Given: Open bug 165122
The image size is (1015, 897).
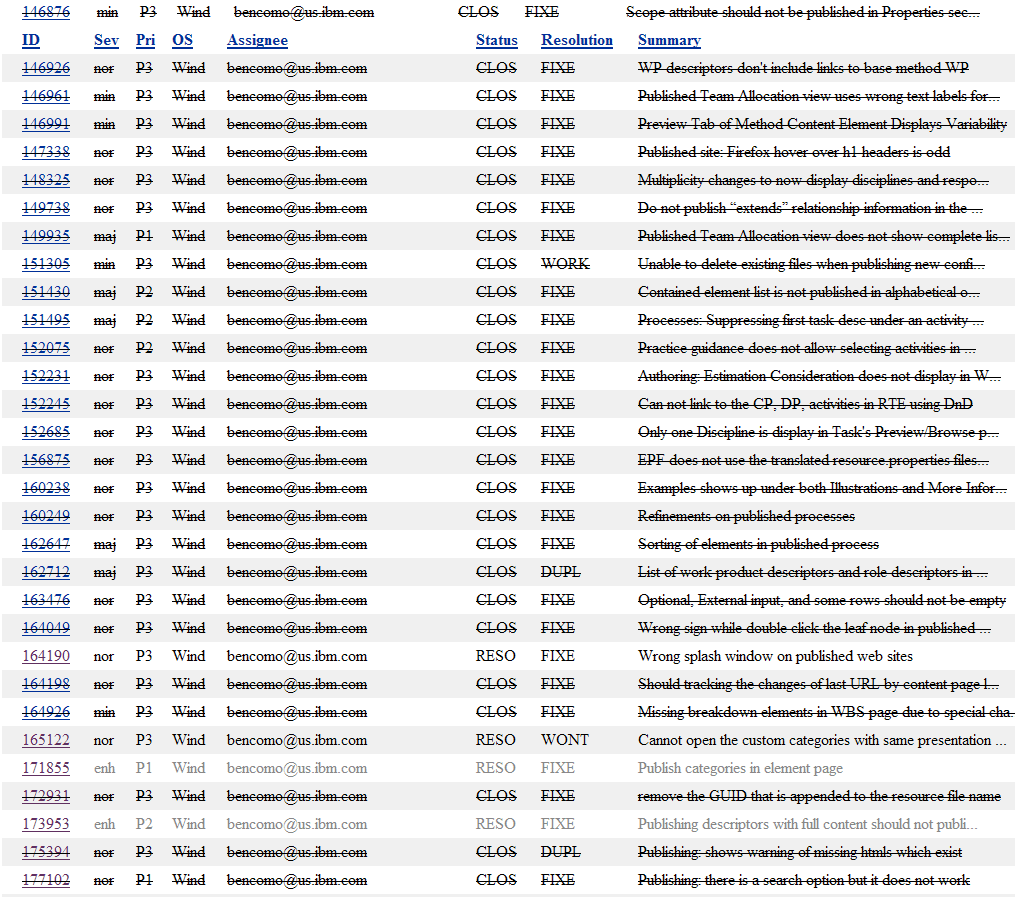Looking at the screenshot, I should pyautogui.click(x=46, y=740).
